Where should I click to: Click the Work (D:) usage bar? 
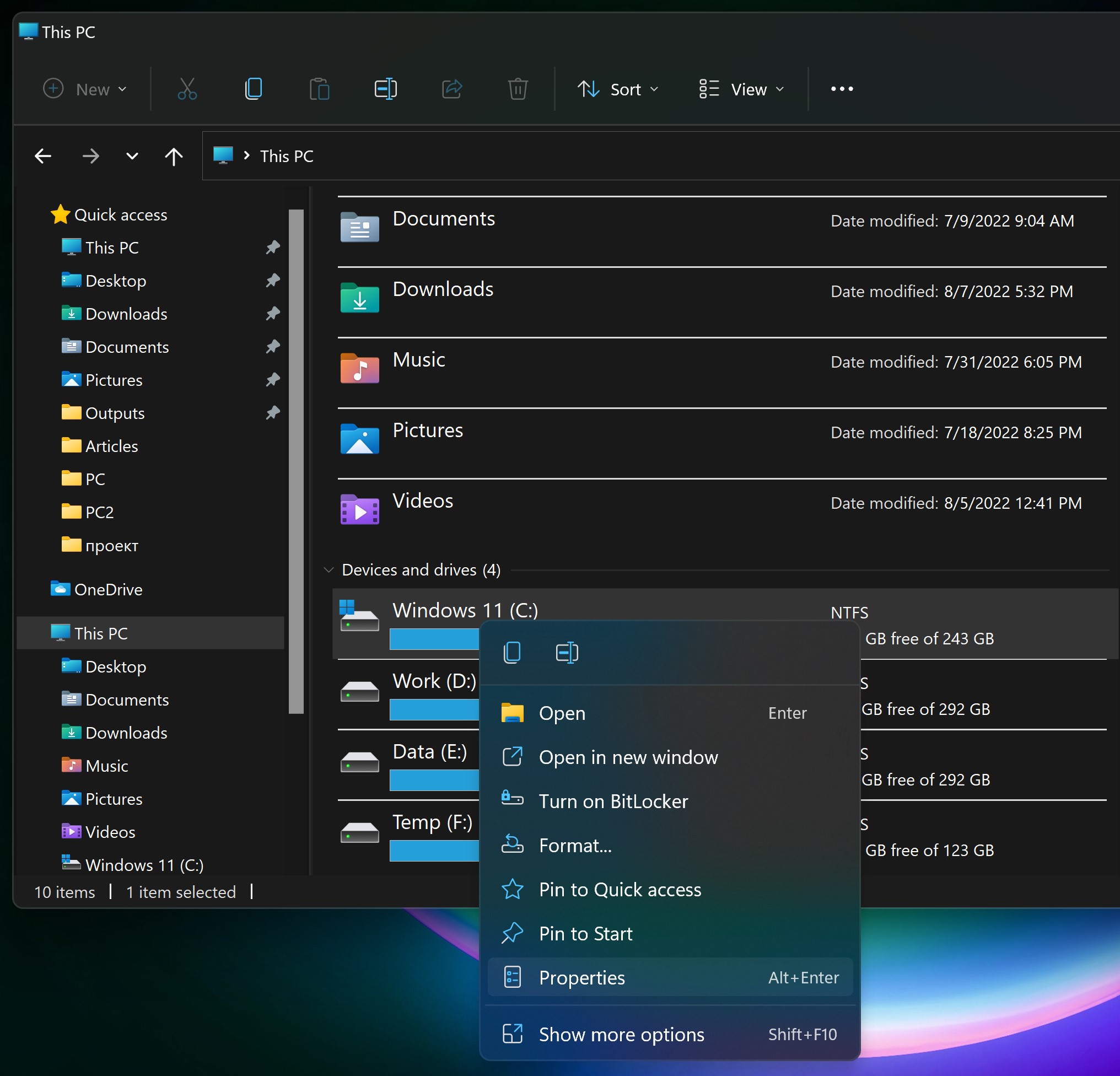(434, 710)
